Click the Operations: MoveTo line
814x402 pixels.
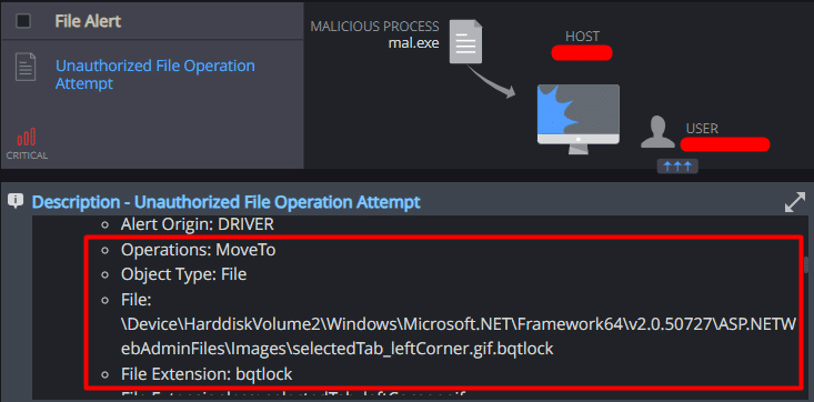pyautogui.click(x=198, y=250)
